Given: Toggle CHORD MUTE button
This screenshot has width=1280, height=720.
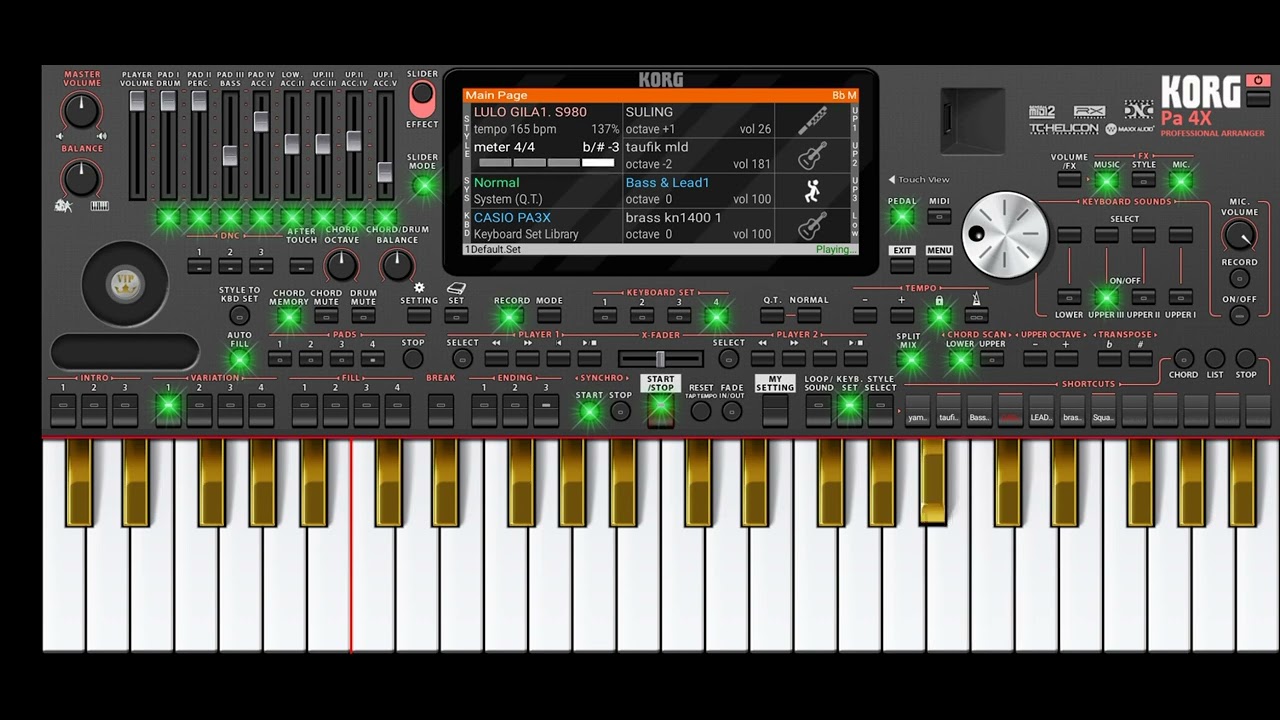Looking at the screenshot, I should click(326, 317).
